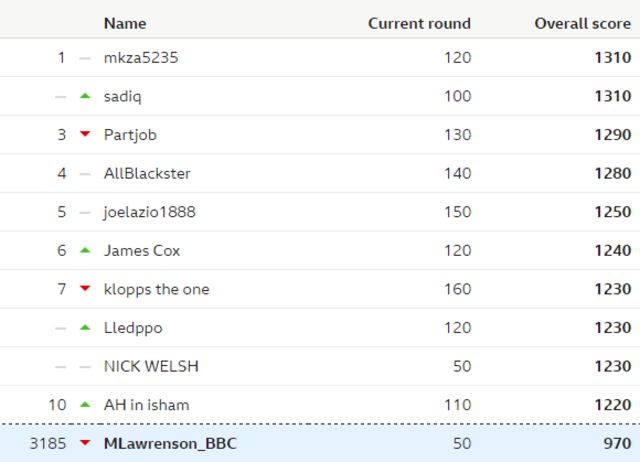Image resolution: width=640 pixels, height=462 pixels.
Task: Click red down arrow beside MLawrenson_BBC
Action: coord(85,443)
